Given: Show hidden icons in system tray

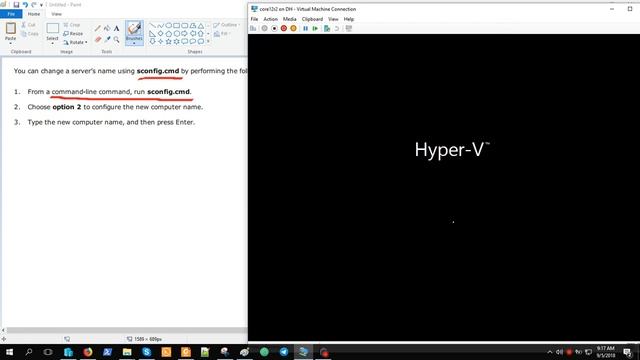Looking at the screenshot, I should point(550,352).
